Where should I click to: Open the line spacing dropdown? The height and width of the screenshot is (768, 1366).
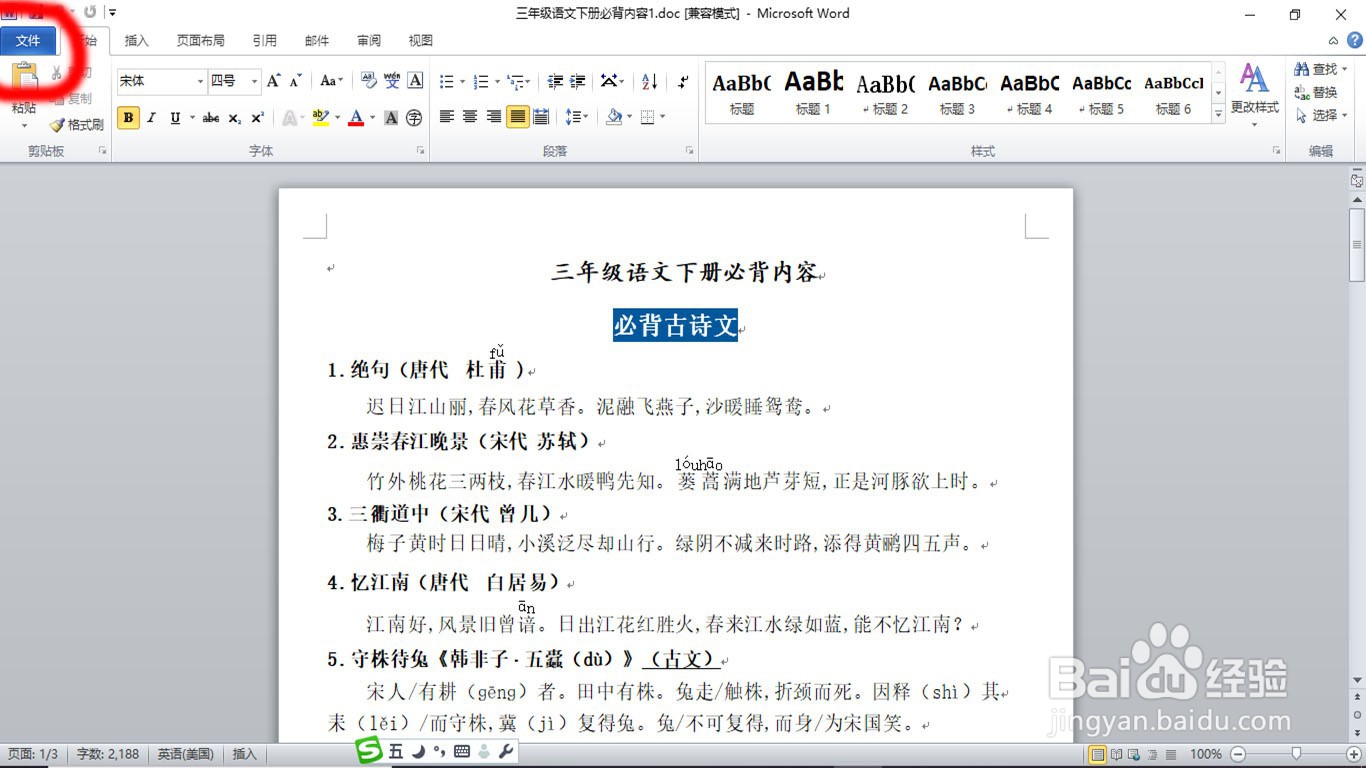coord(576,117)
